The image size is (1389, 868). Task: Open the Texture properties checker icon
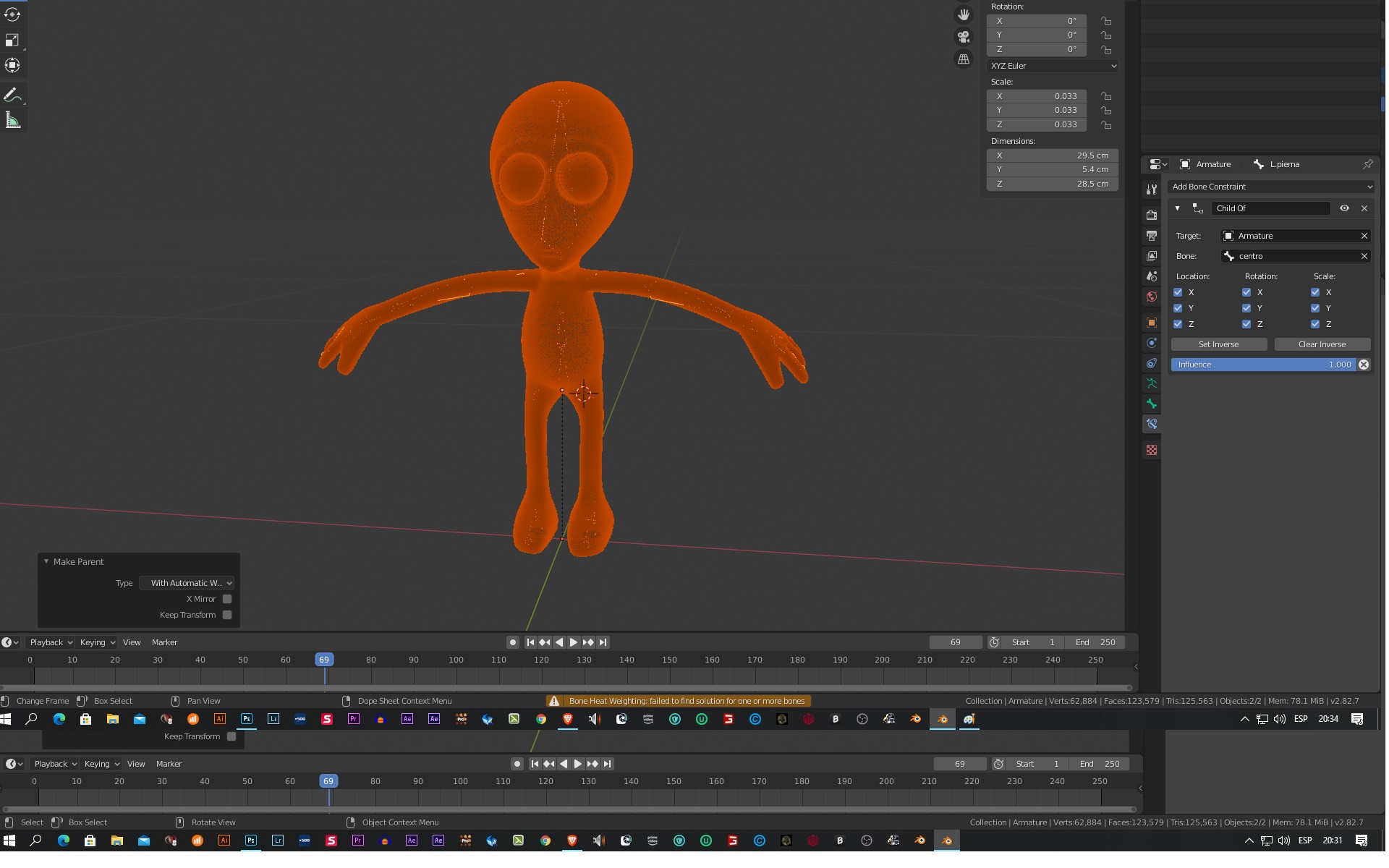pyautogui.click(x=1152, y=450)
